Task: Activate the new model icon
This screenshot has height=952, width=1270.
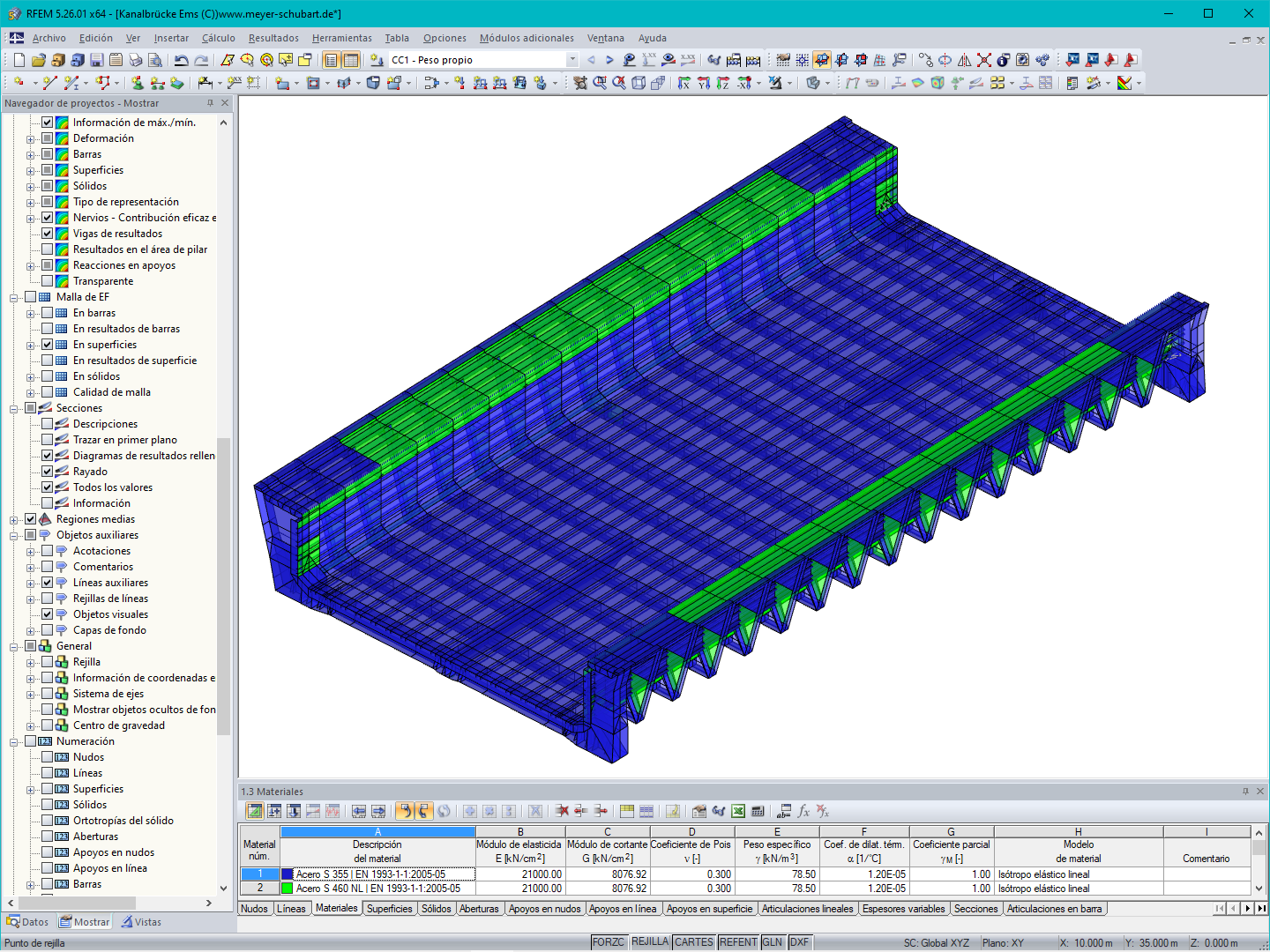Action: point(18,59)
